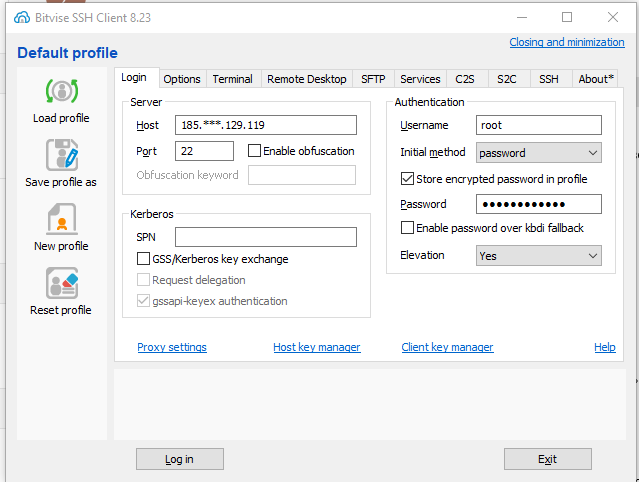Click the Load profile icon

tap(61, 92)
